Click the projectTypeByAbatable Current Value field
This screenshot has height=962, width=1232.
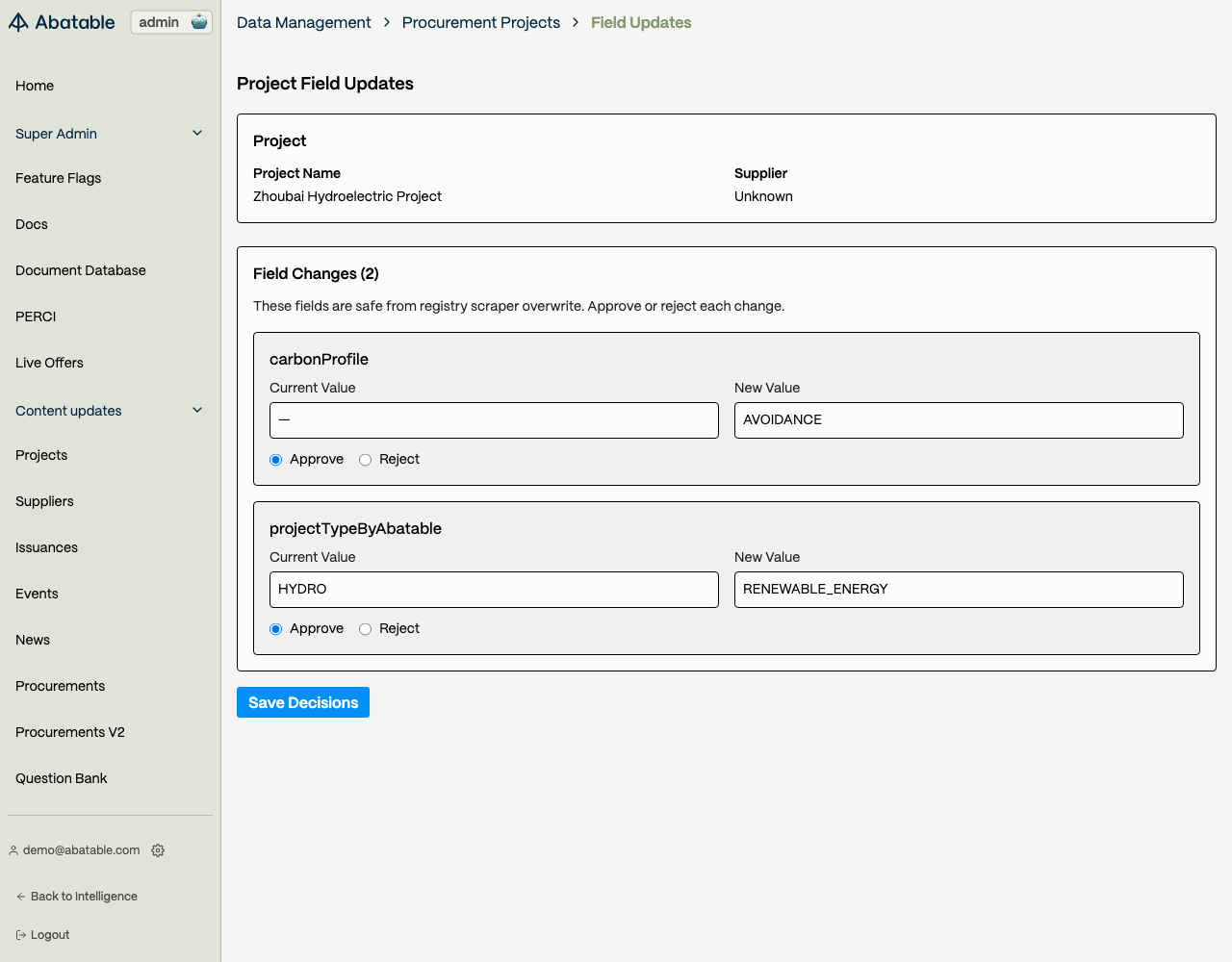click(x=494, y=590)
